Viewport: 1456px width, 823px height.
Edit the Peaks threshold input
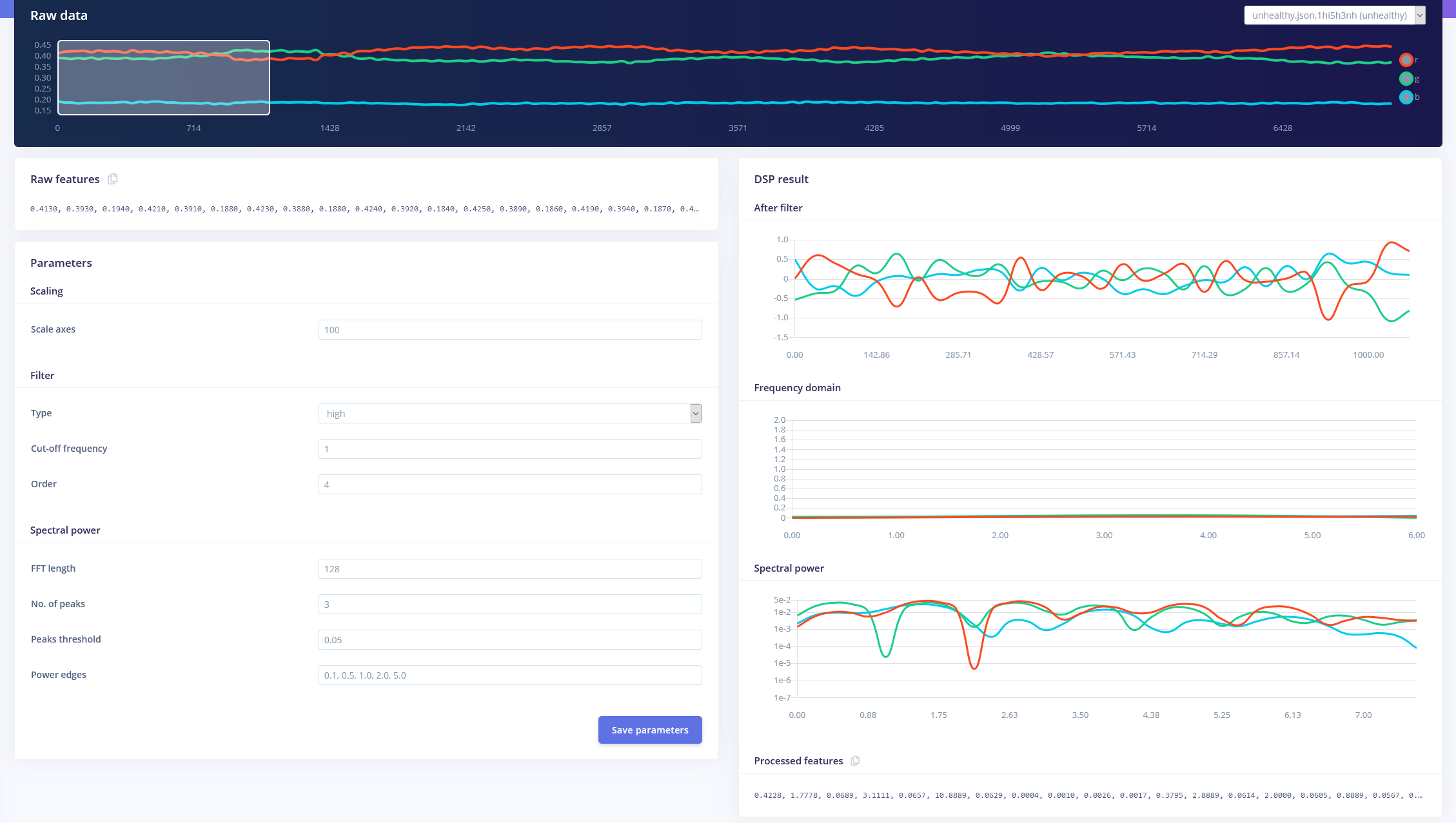coord(509,640)
